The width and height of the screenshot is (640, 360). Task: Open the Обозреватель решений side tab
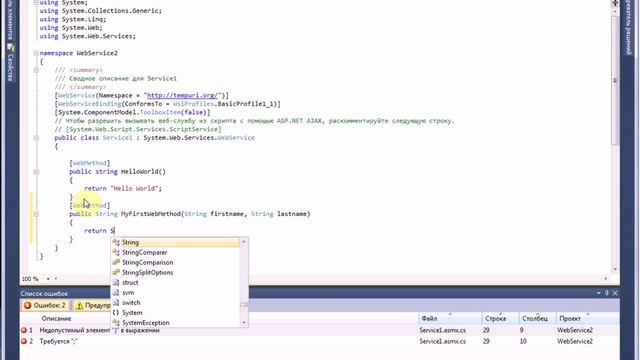(629, 28)
